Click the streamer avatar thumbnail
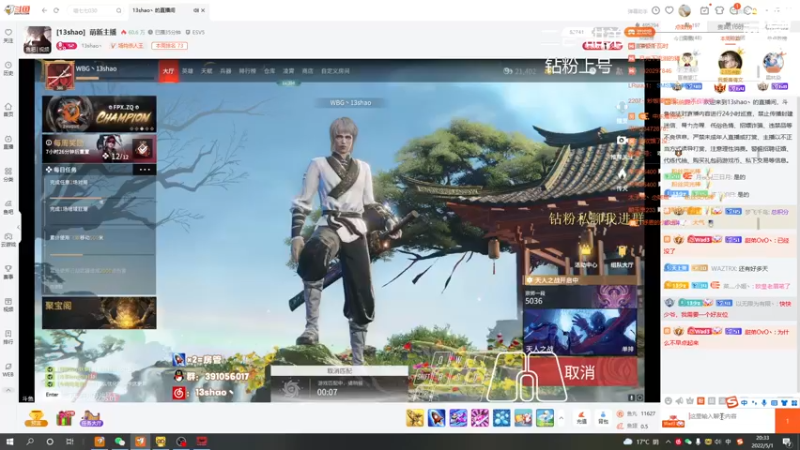800x450 pixels. pyautogui.click(x=37, y=40)
